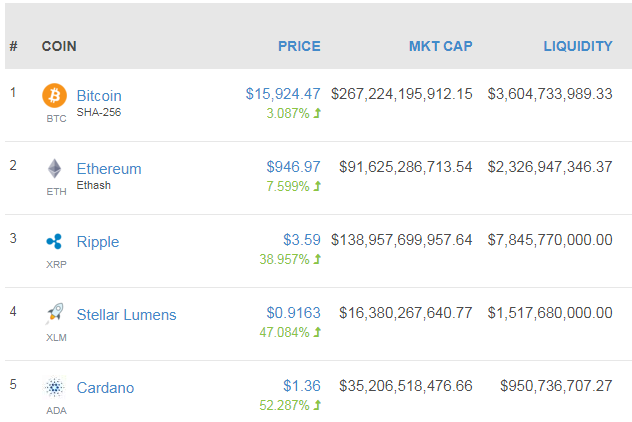Click the ETH ticker label
Screen dimensions: 632x422
point(56,191)
